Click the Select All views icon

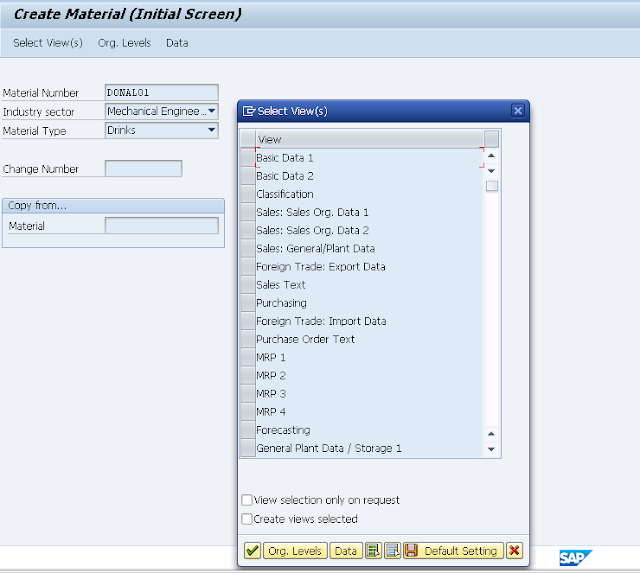coord(373,551)
